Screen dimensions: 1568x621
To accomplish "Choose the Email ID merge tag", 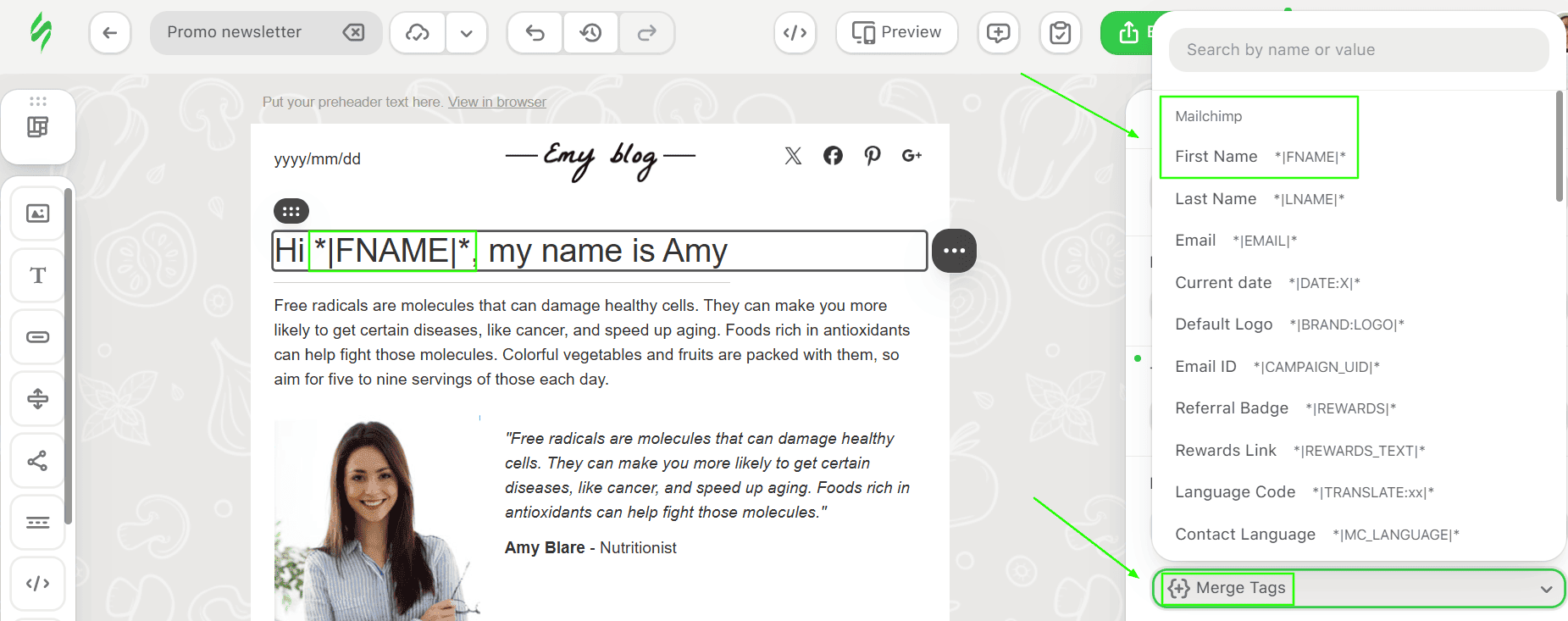I will [x=1277, y=367].
